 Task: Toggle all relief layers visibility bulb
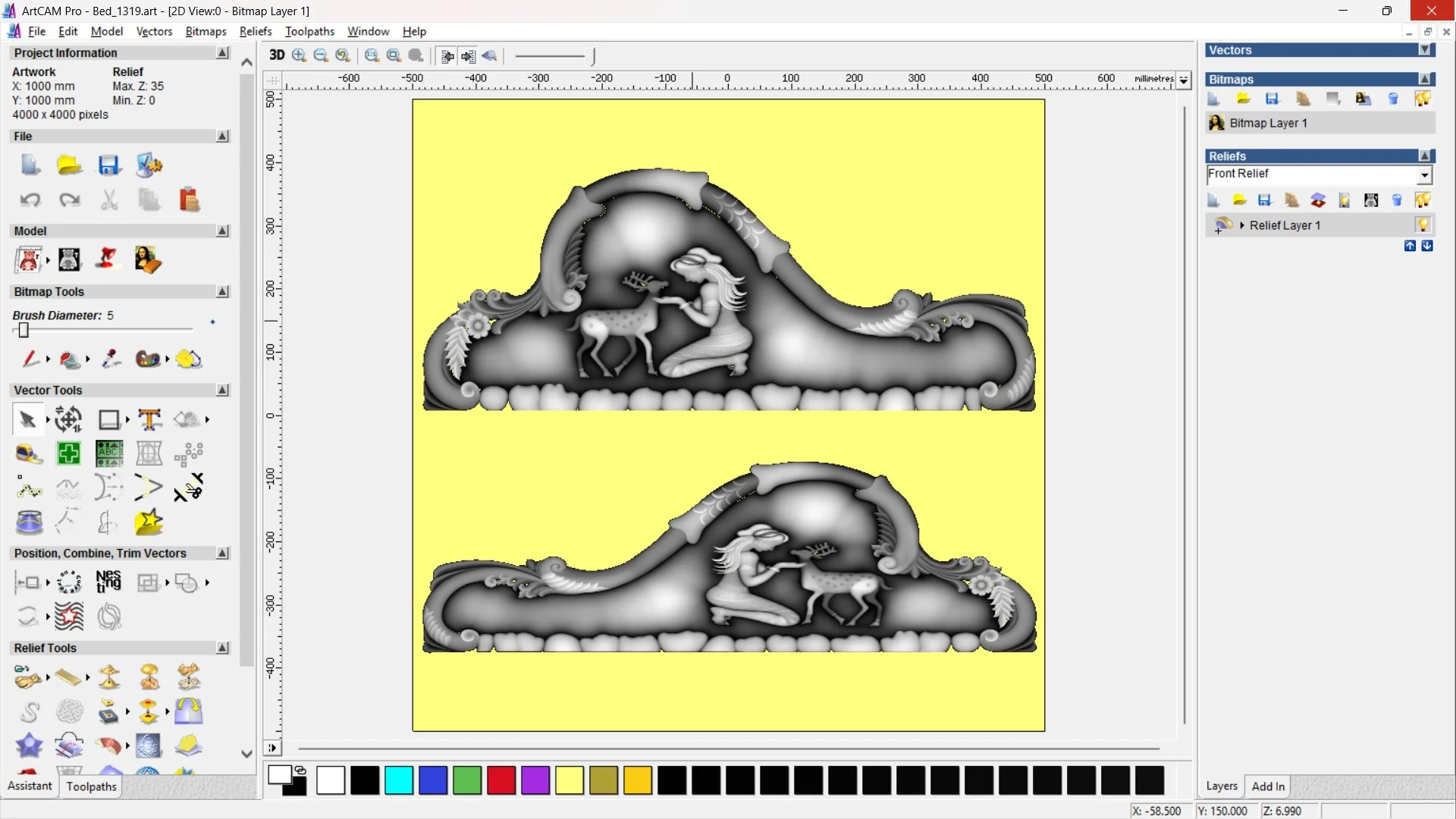(1423, 200)
